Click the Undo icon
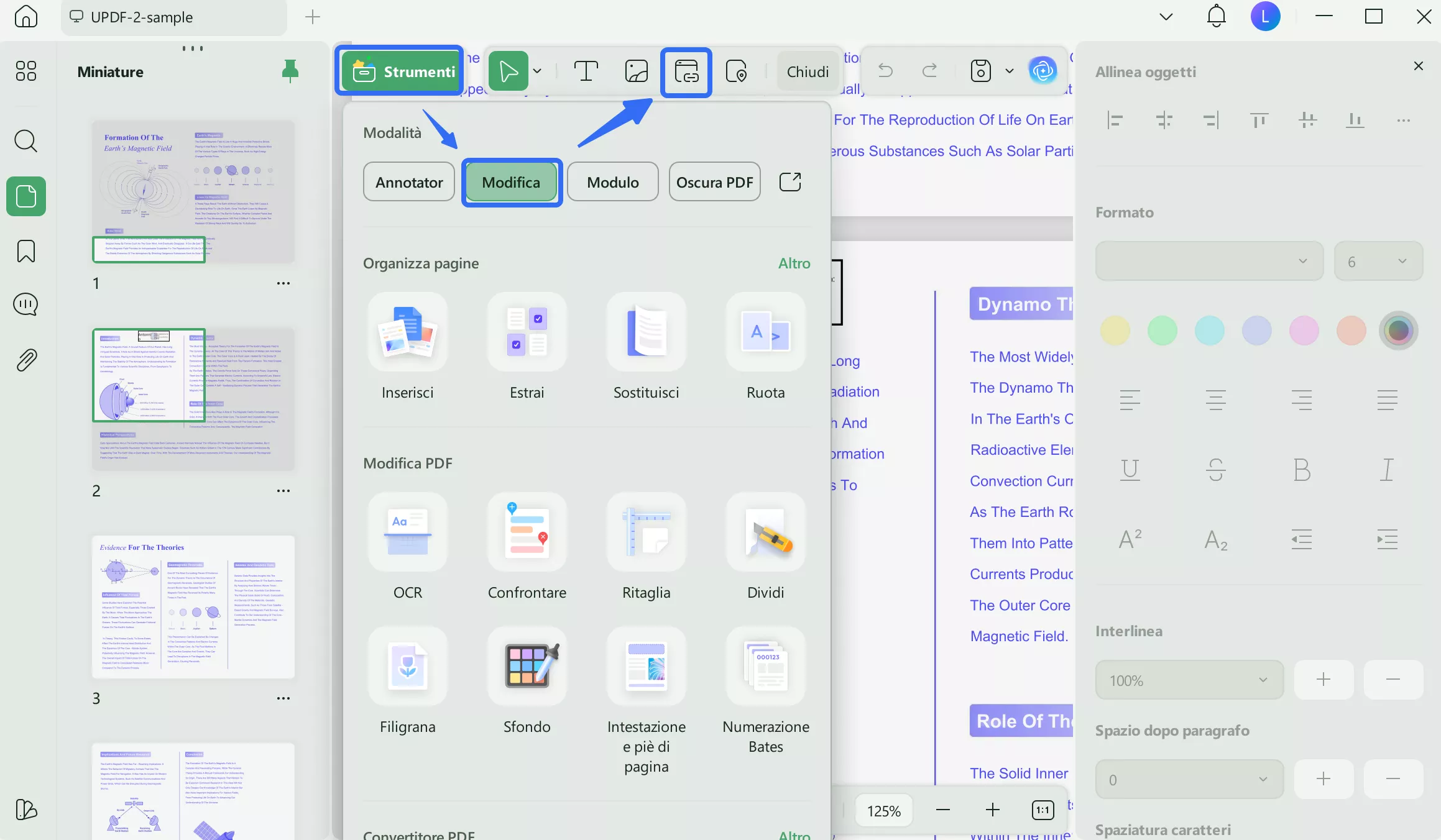The height and width of the screenshot is (840, 1441). click(884, 70)
